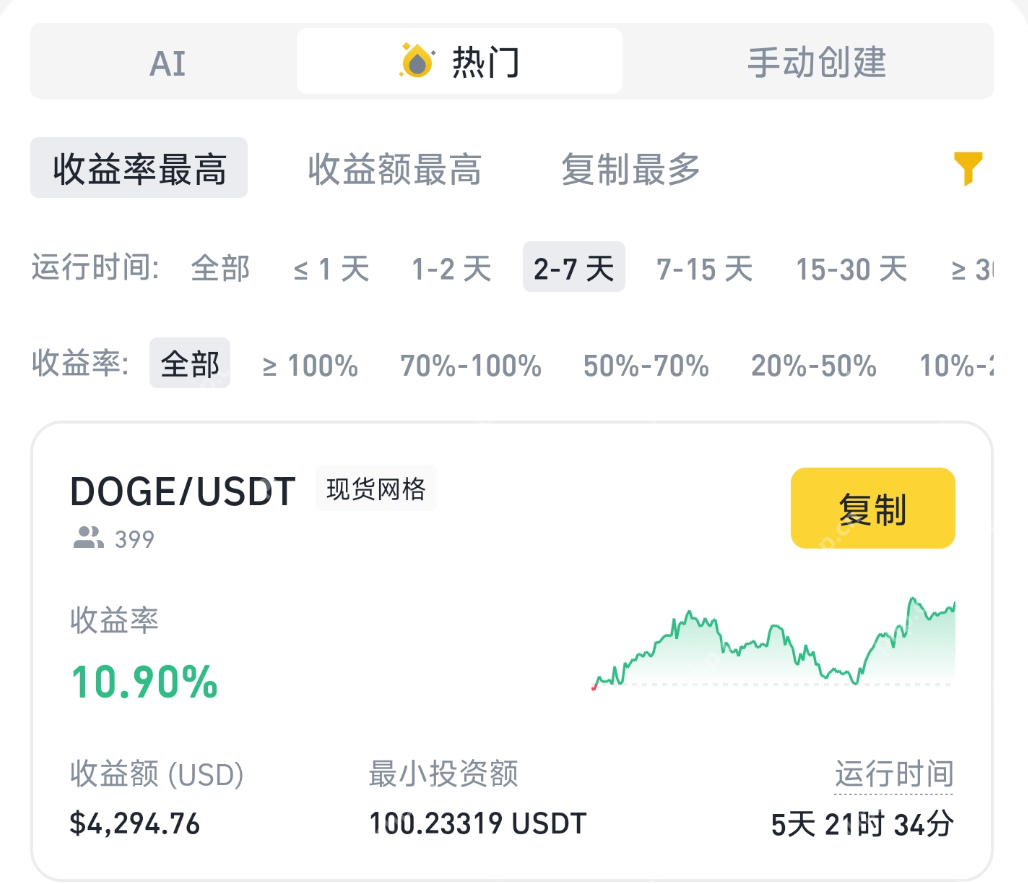Select the 70%-100% yield filter
This screenshot has width=1028, height=884.
pos(470,365)
